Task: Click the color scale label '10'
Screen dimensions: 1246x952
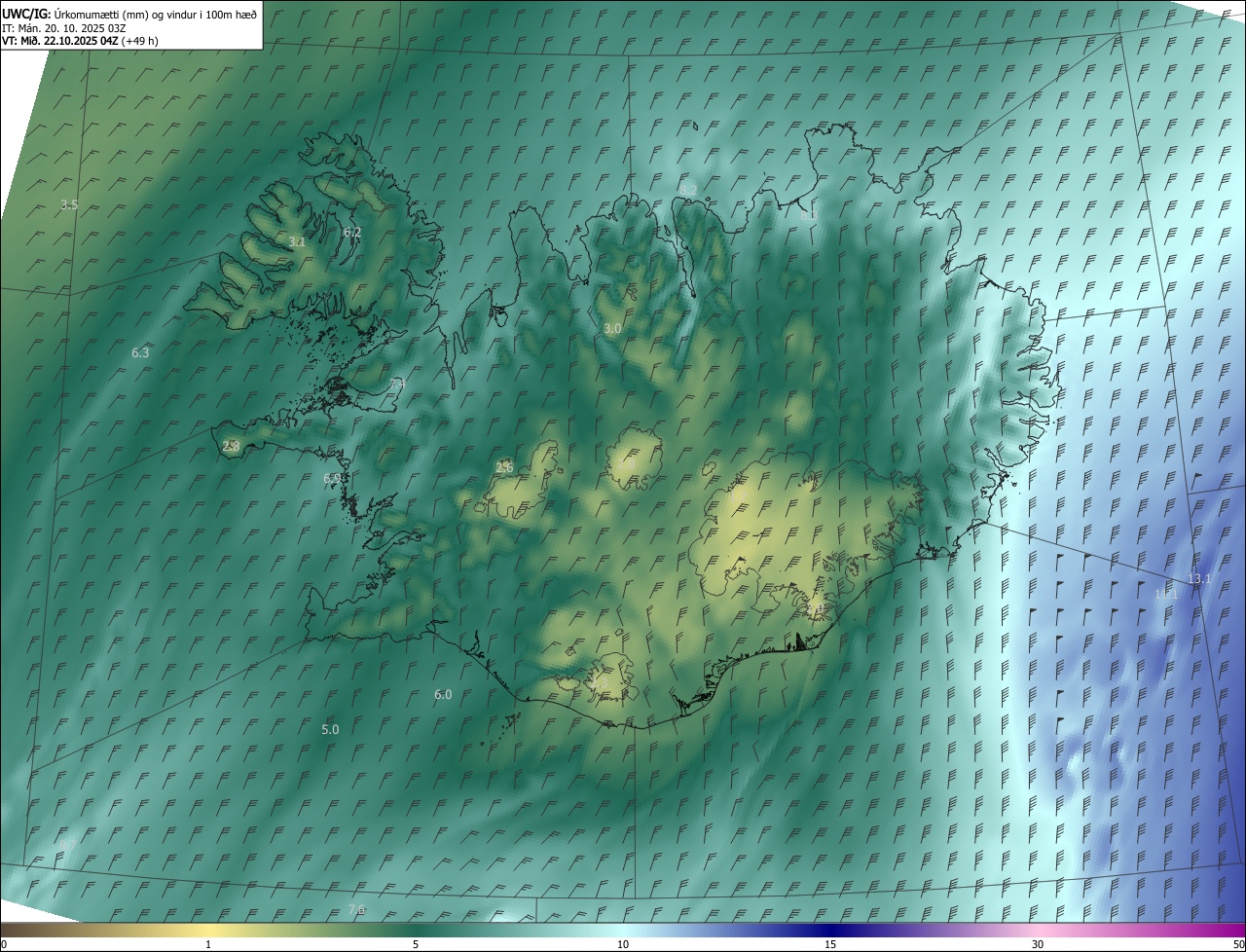Action: (623, 944)
